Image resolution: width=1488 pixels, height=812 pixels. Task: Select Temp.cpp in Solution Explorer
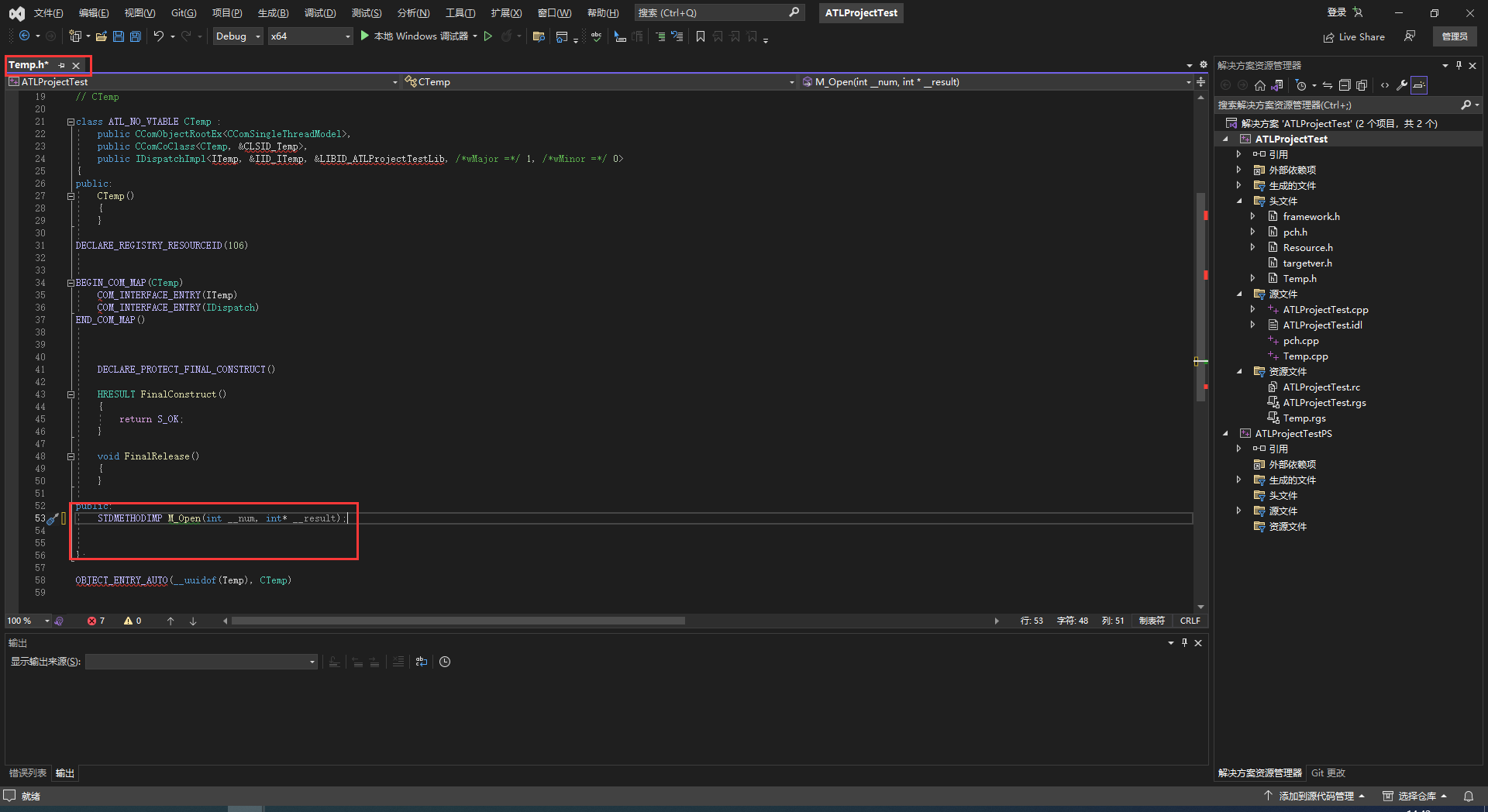[1305, 356]
